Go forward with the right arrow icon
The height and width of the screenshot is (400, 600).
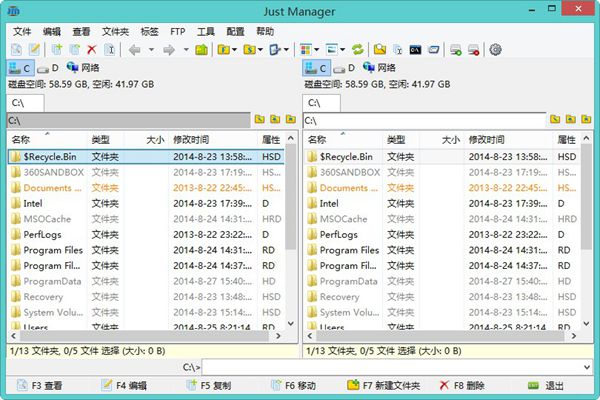(x=169, y=49)
